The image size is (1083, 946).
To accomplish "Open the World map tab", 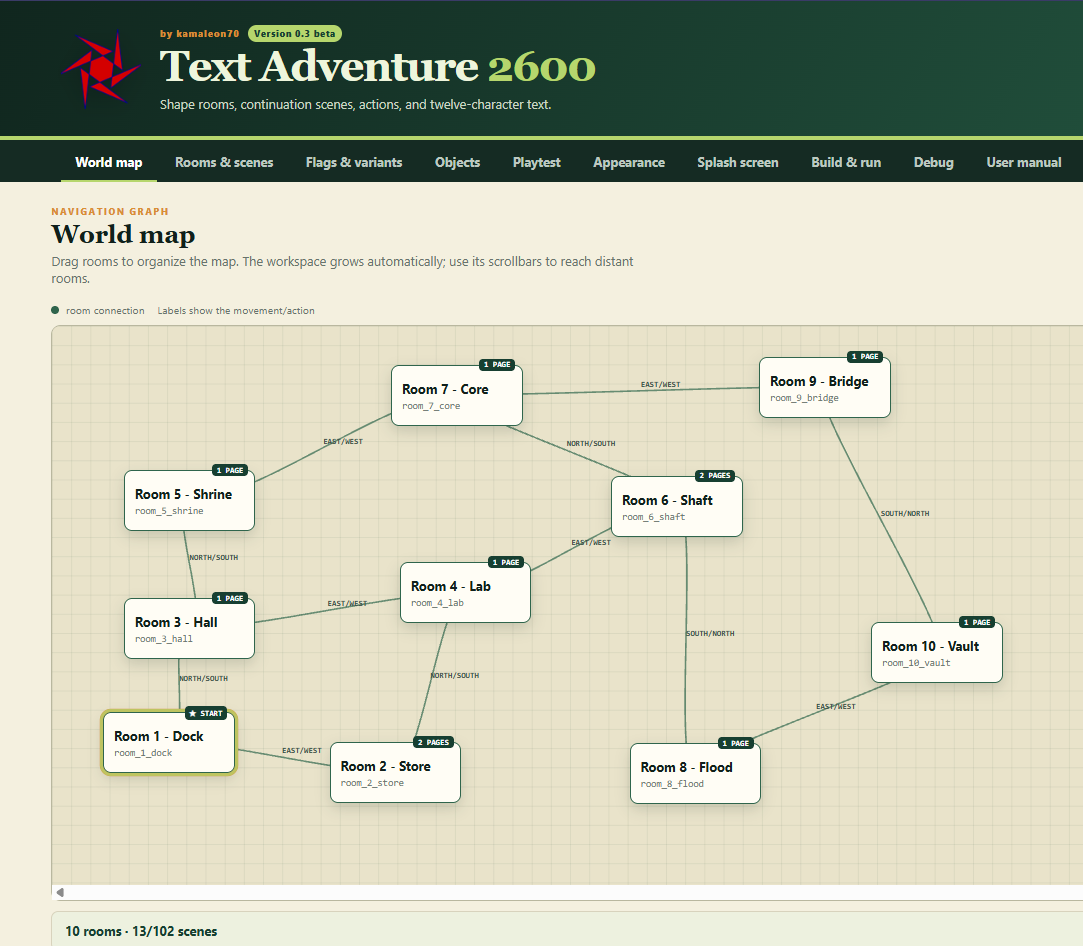I will [108, 162].
